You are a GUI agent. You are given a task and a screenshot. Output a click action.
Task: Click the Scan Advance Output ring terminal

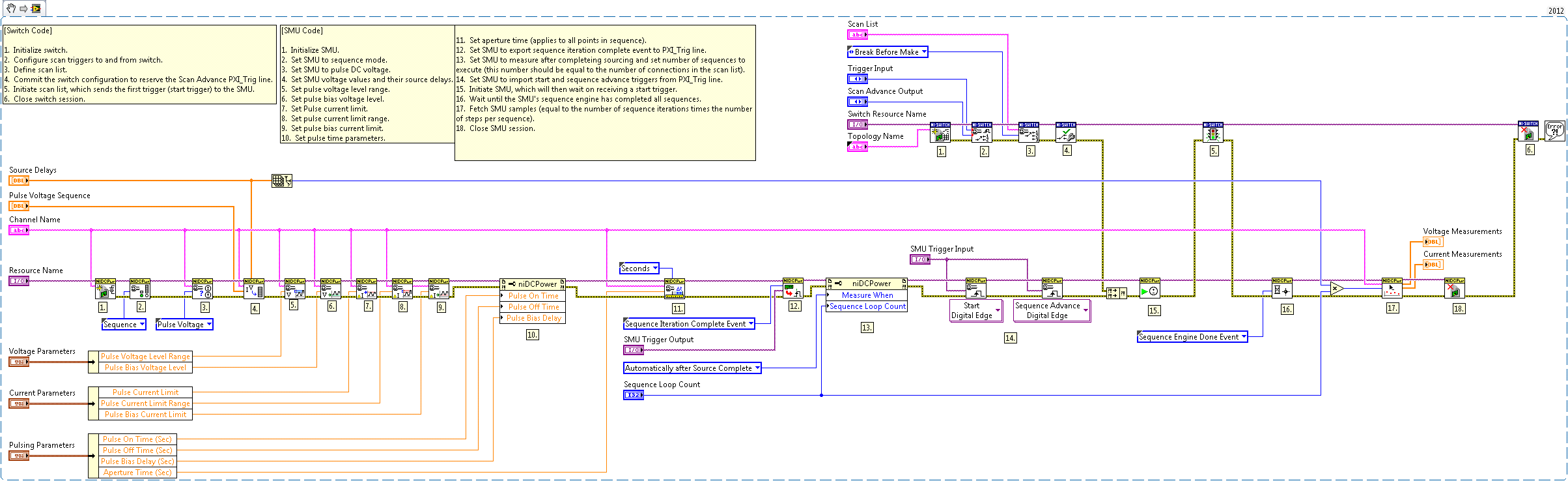(858, 102)
